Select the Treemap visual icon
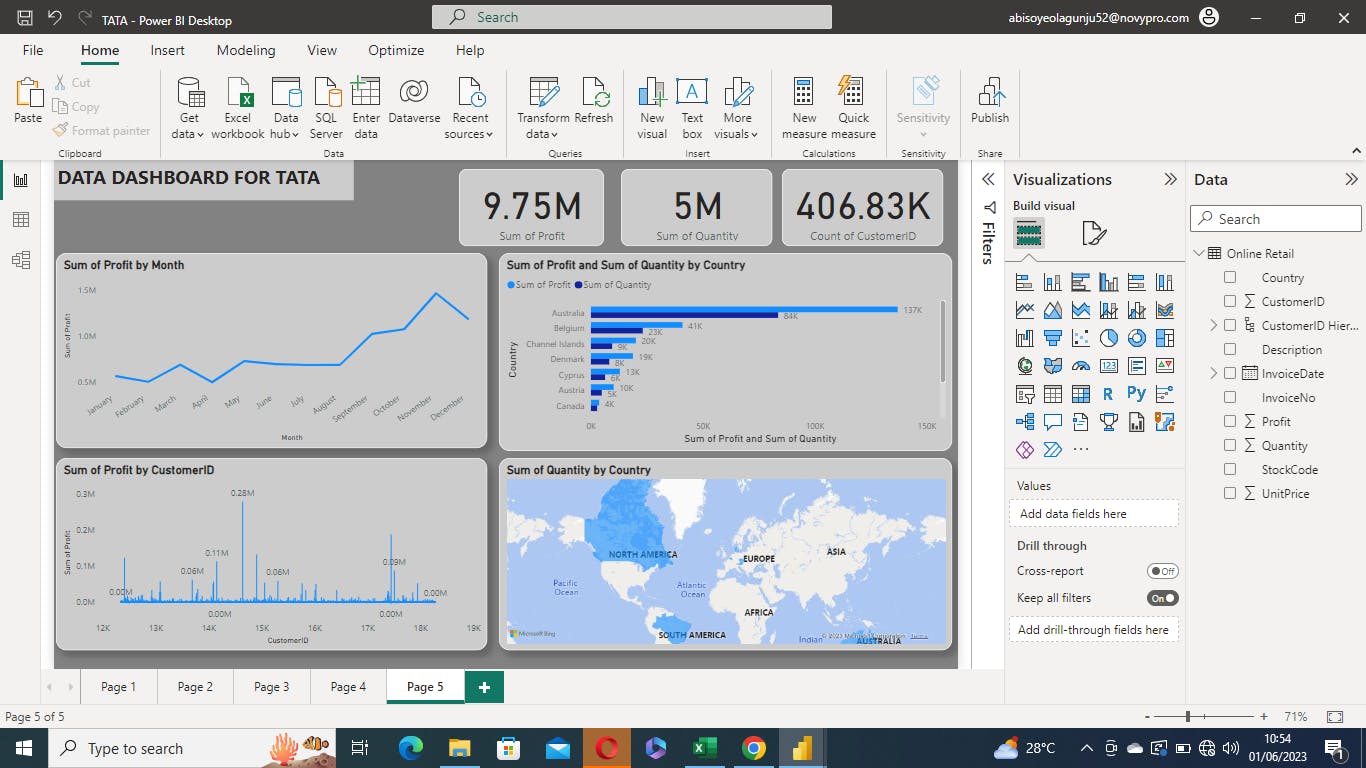This screenshot has width=1366, height=768. click(1164, 338)
